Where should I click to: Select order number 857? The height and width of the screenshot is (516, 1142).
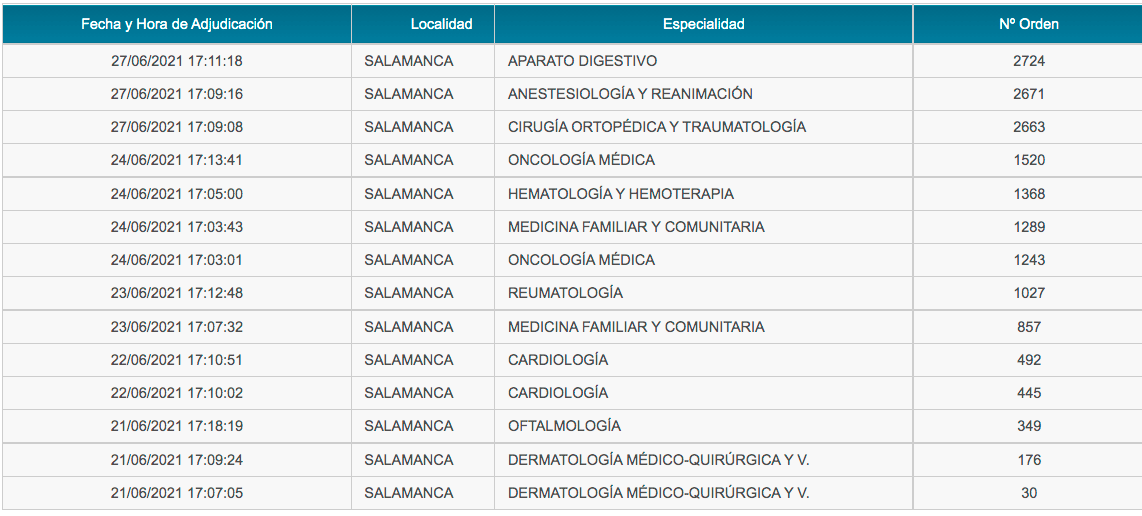pyautogui.click(x=1028, y=327)
